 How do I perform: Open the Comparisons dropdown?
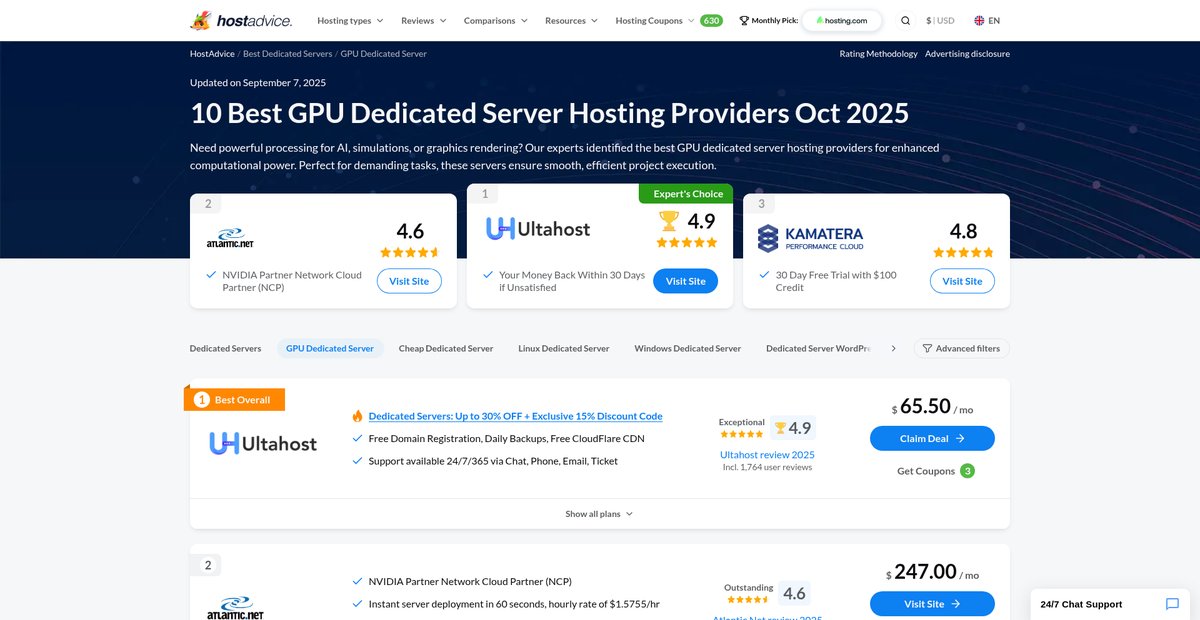coord(496,20)
